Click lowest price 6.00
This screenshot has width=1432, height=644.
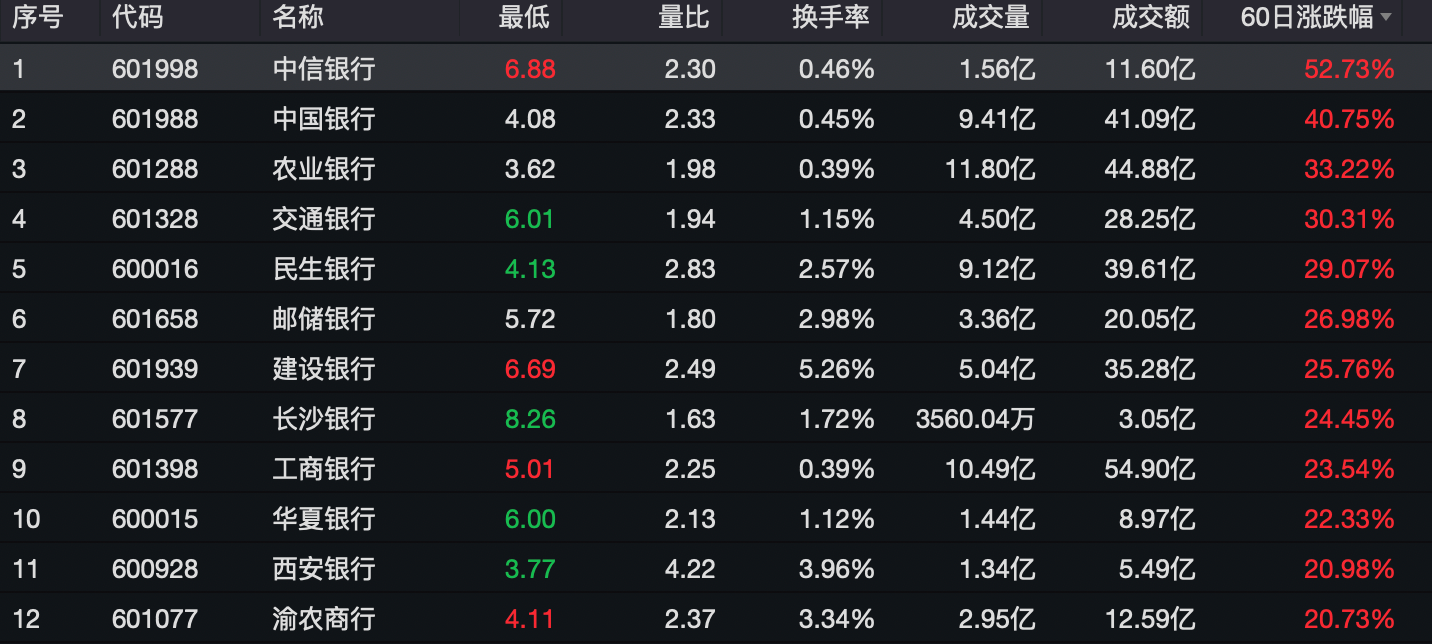530,518
